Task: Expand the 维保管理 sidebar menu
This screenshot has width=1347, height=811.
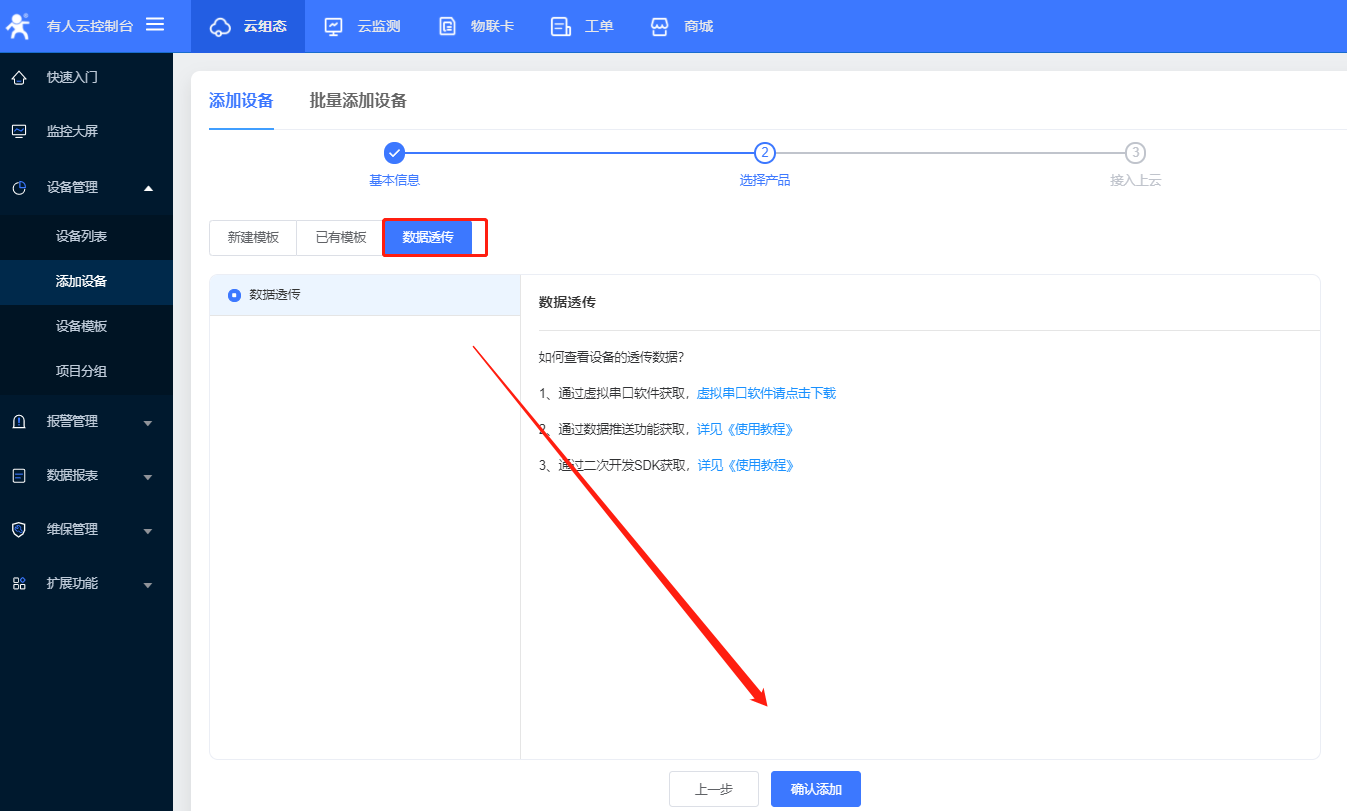Action: tap(148, 531)
